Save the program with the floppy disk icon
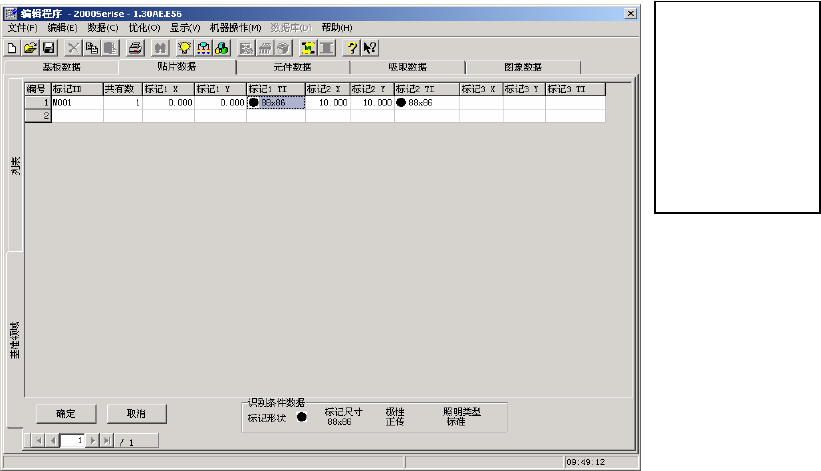The width and height of the screenshot is (821, 471). (47, 47)
